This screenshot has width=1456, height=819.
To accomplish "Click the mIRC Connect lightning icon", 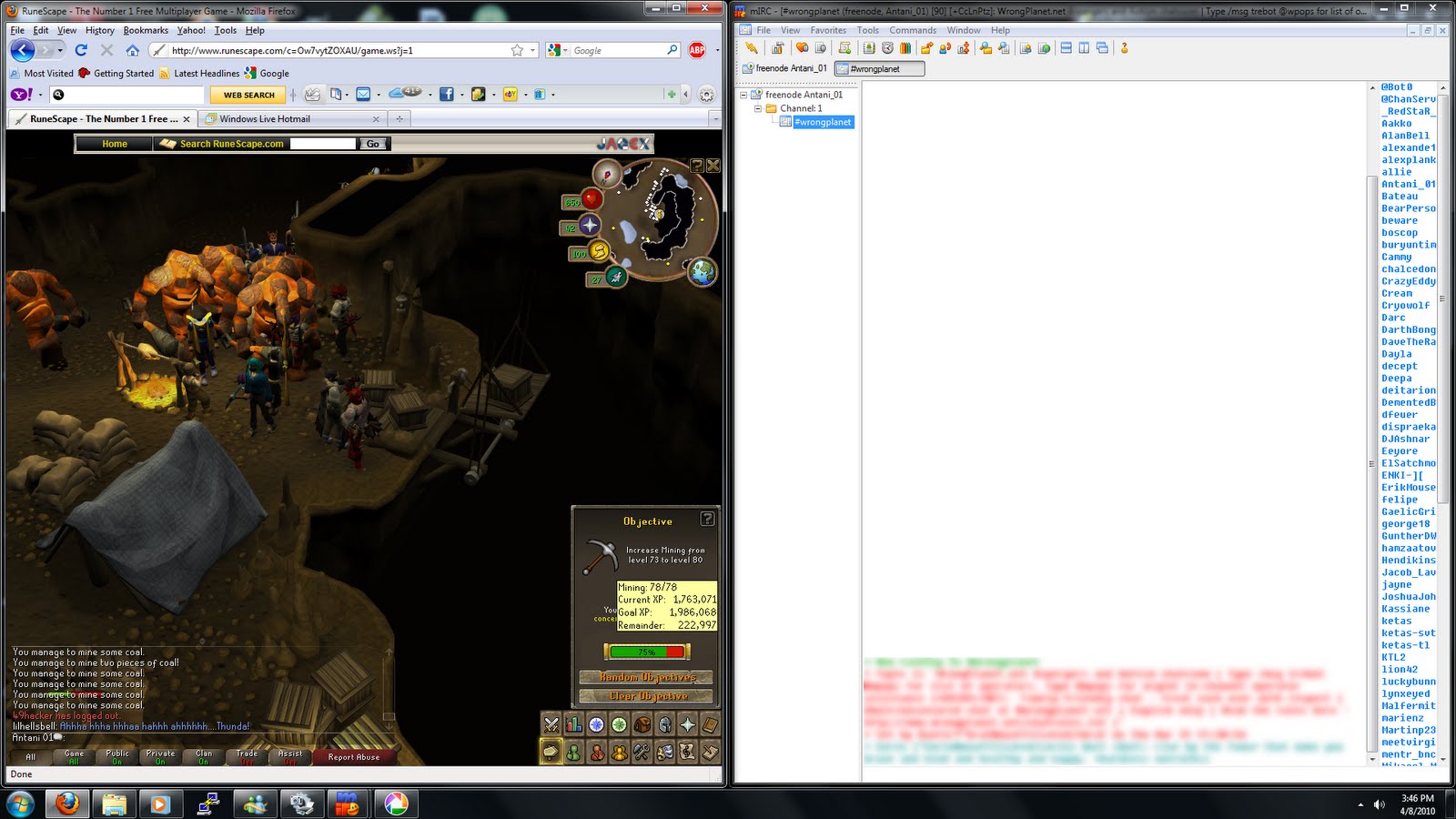I will coord(751,47).
